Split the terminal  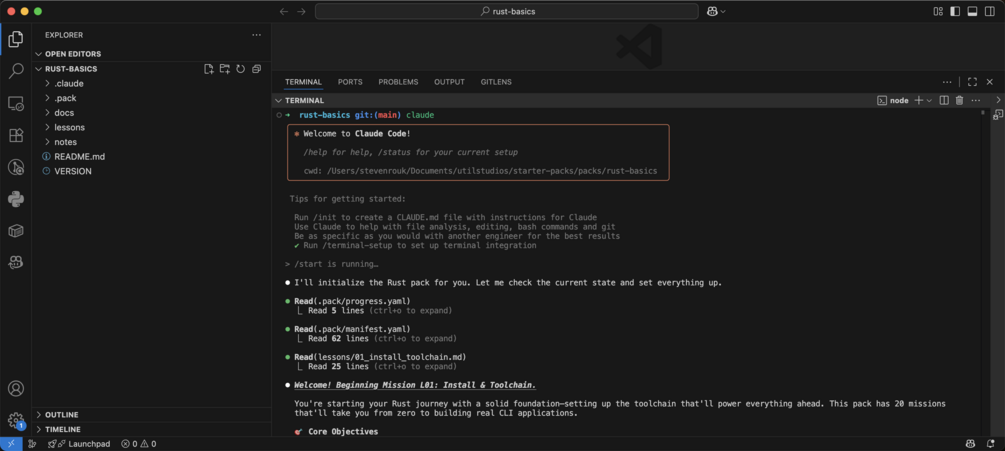[943, 101]
